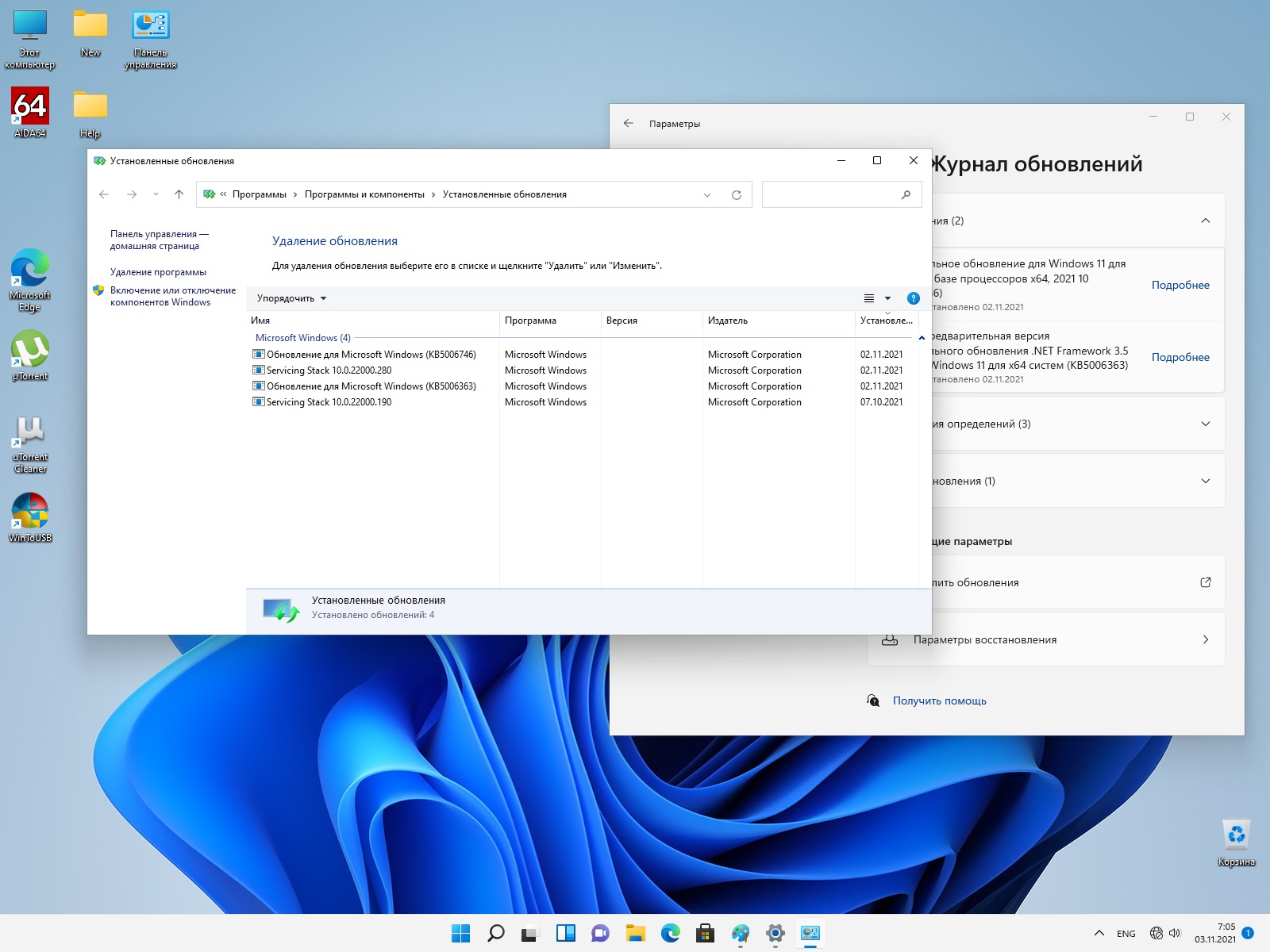Click the Start button on taskbar

pos(460,933)
